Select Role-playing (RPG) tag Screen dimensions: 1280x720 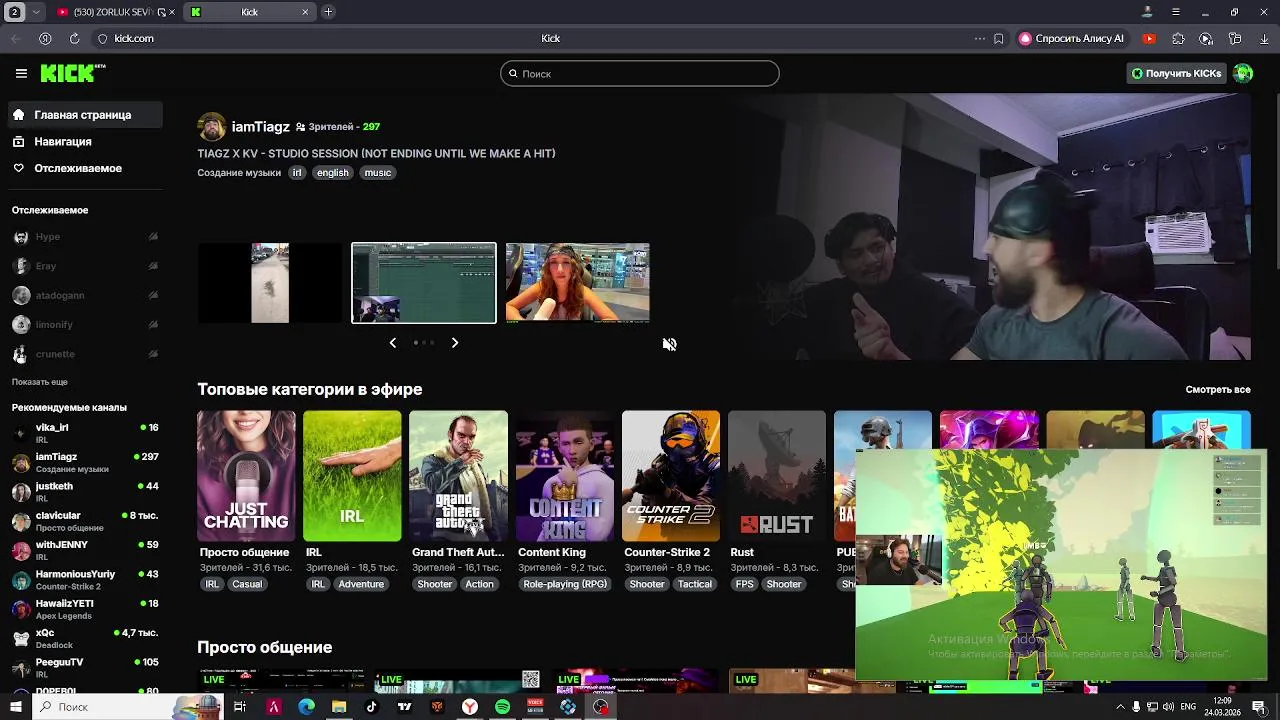coord(565,584)
